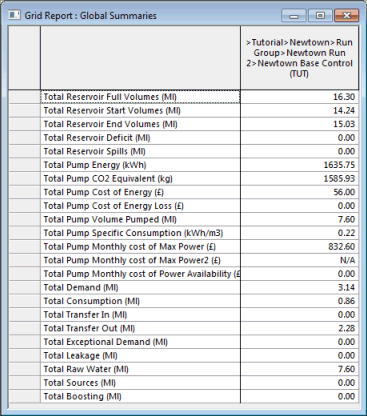Click the Total Pump Energy (kWh) label

95,165
